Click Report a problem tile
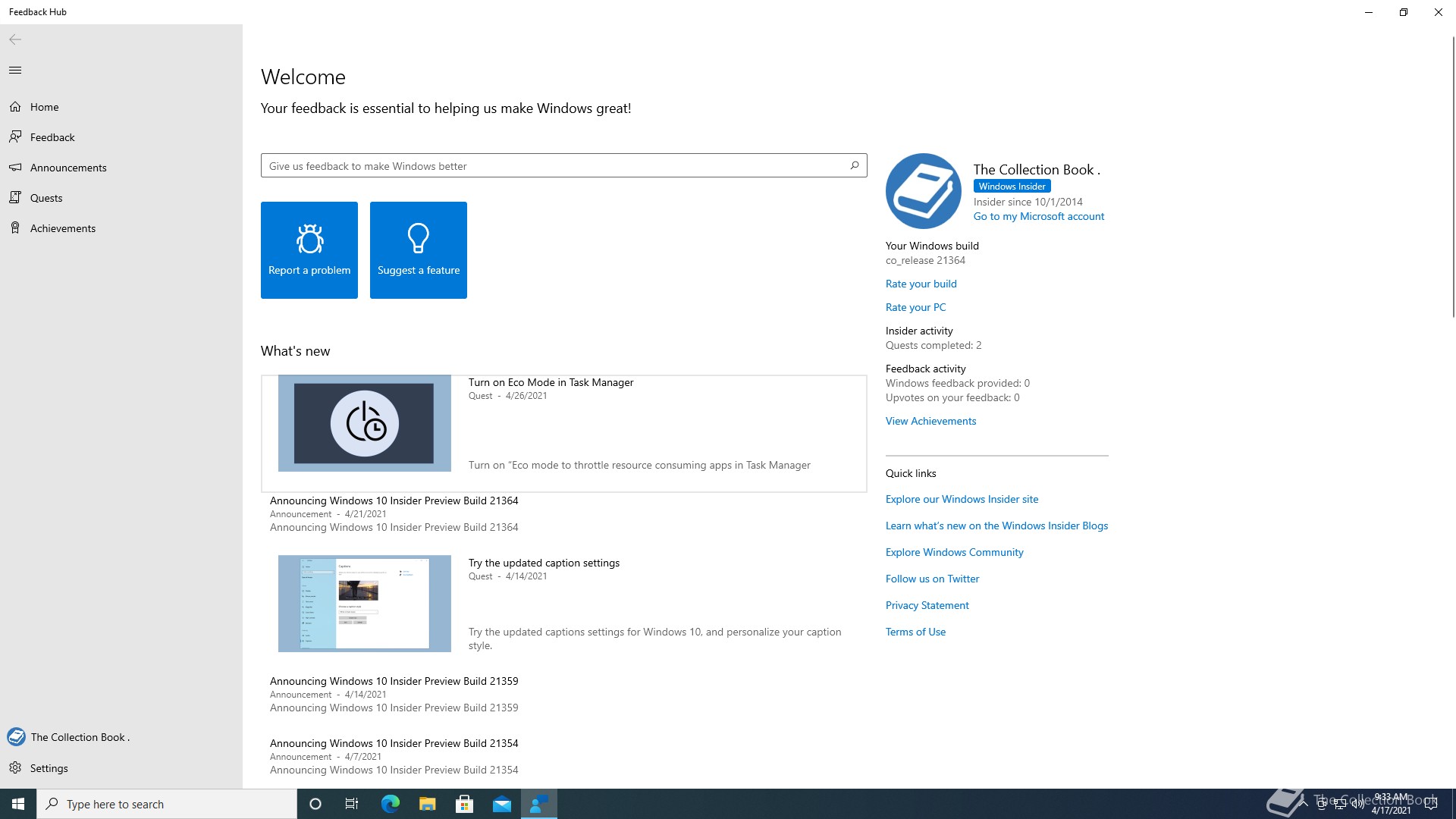Screen dimensions: 1456x819 309,250
